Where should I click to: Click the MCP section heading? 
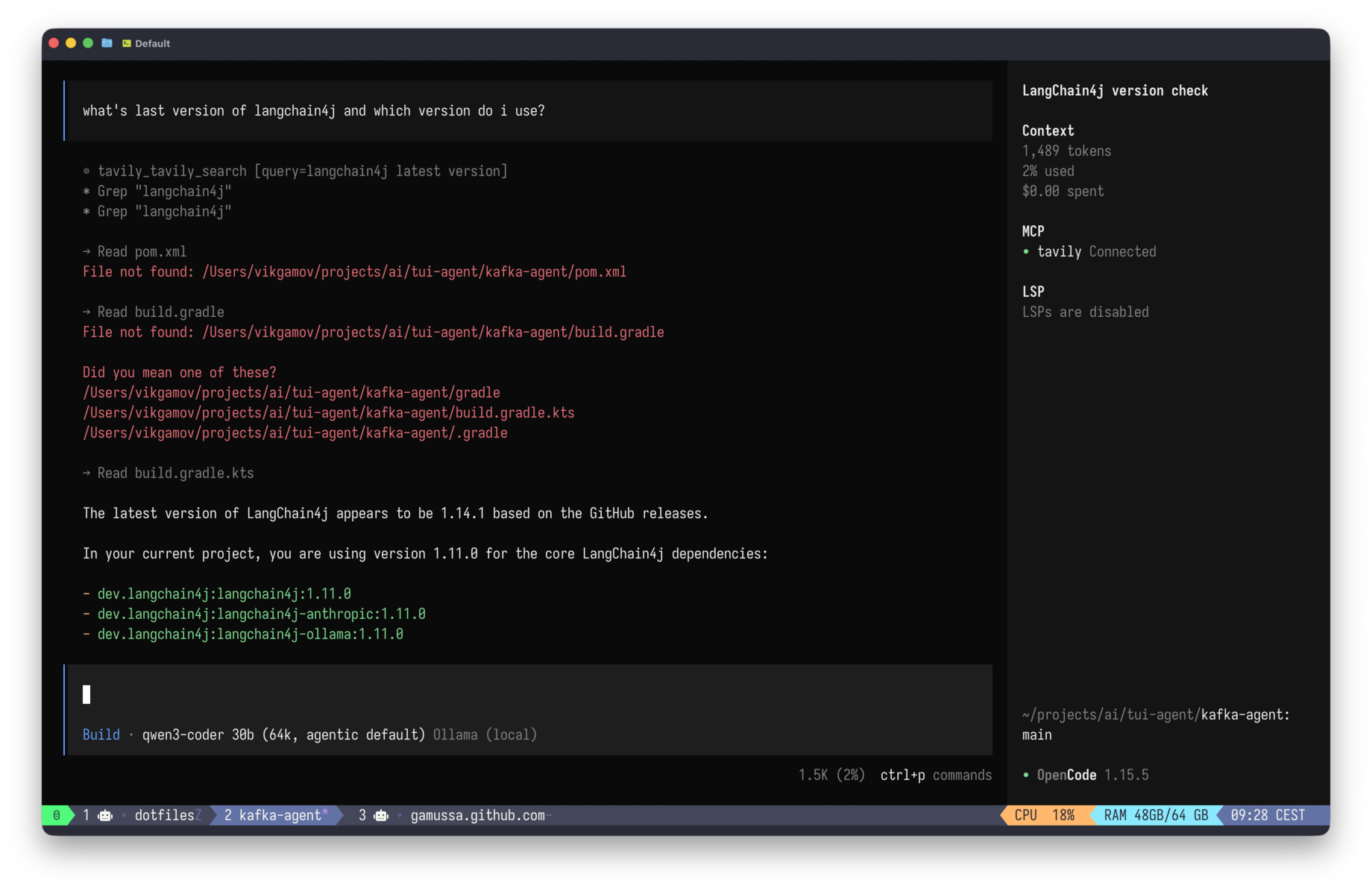coord(1033,231)
